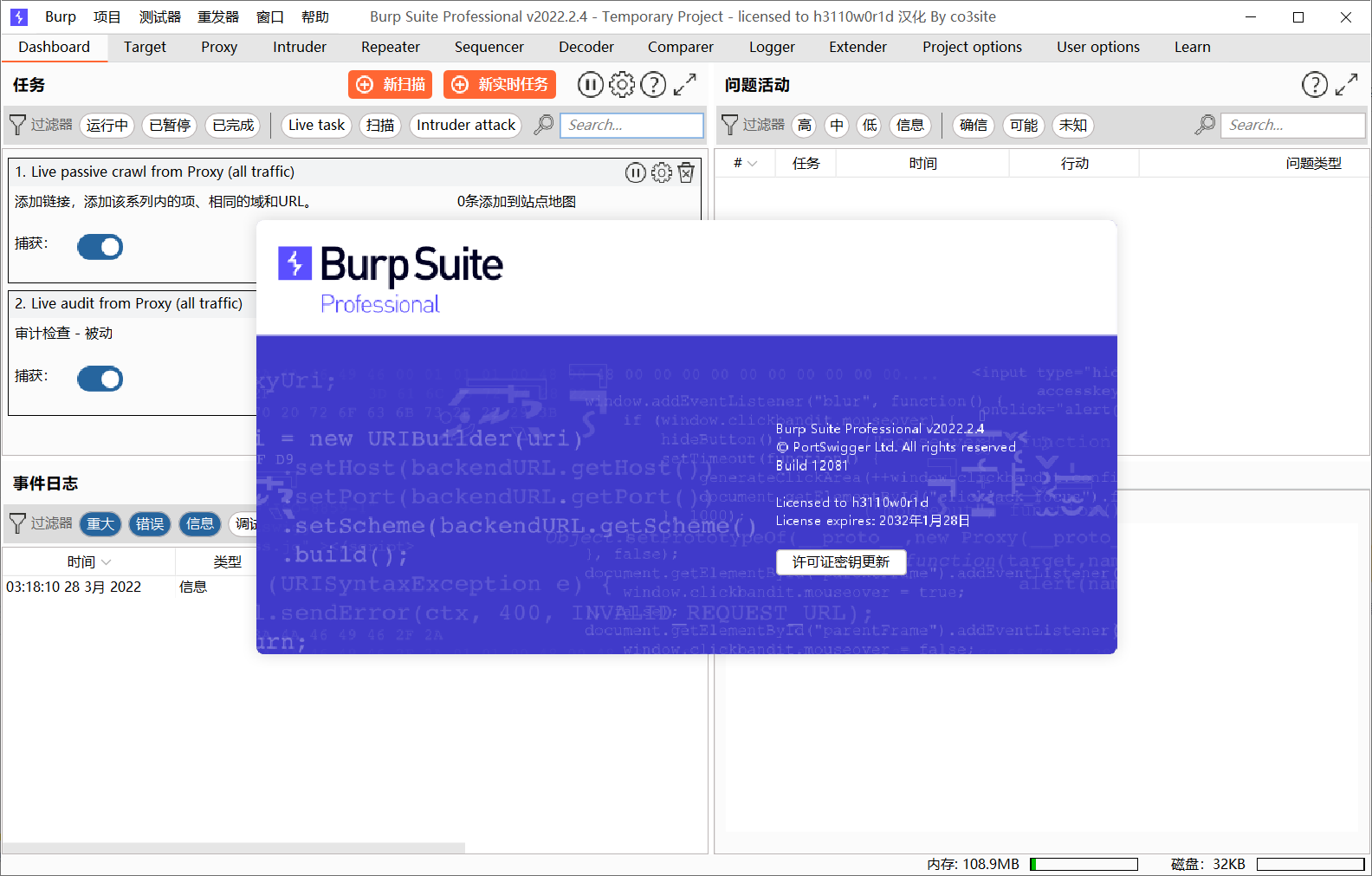This screenshot has height=876, width=1372.
Task: Click the Tasks panel search magnifier icon
Action: [x=543, y=125]
